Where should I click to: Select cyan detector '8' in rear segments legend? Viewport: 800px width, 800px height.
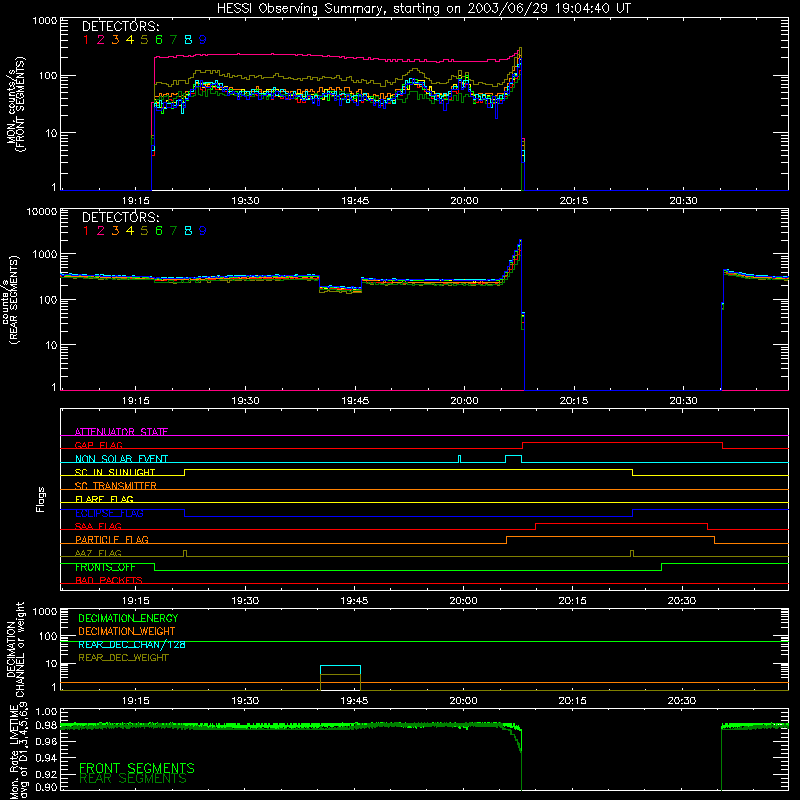tap(188, 231)
